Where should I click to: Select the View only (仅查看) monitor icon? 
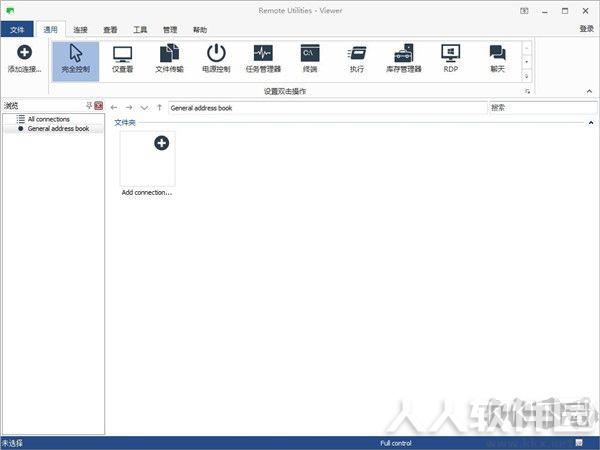[x=122, y=61]
